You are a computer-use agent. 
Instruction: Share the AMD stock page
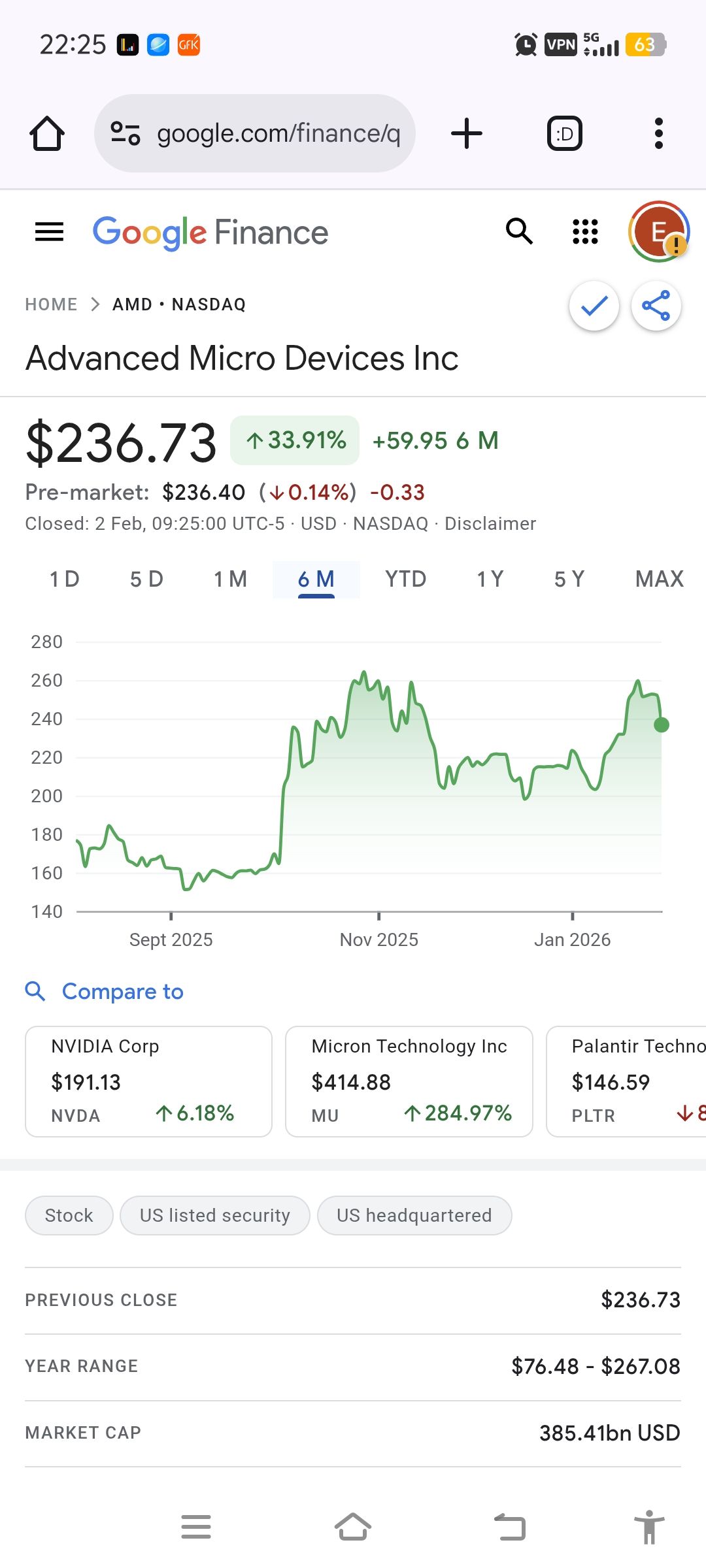(656, 306)
